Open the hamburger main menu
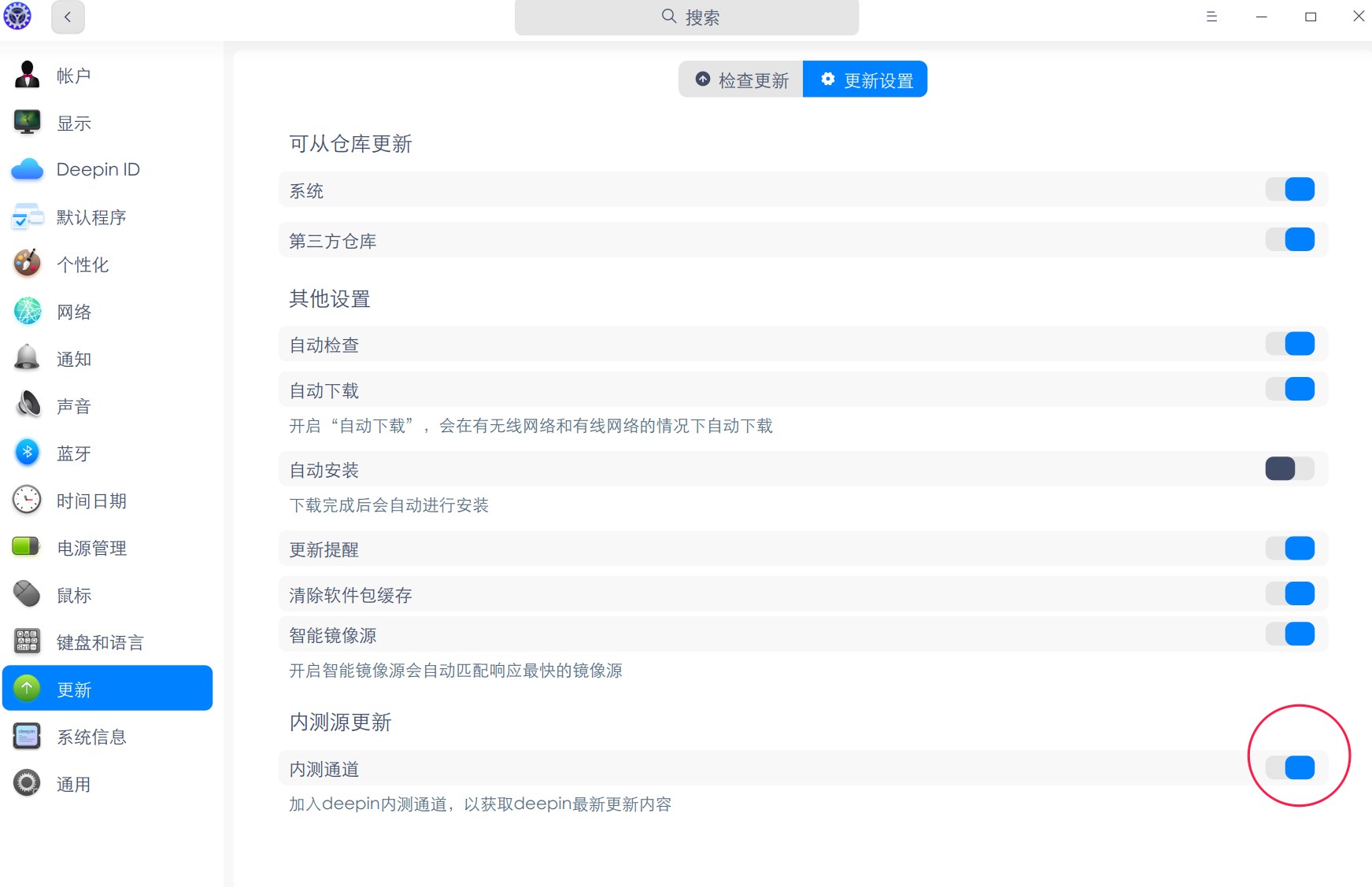Viewport: 1372px width, 887px height. (1211, 17)
